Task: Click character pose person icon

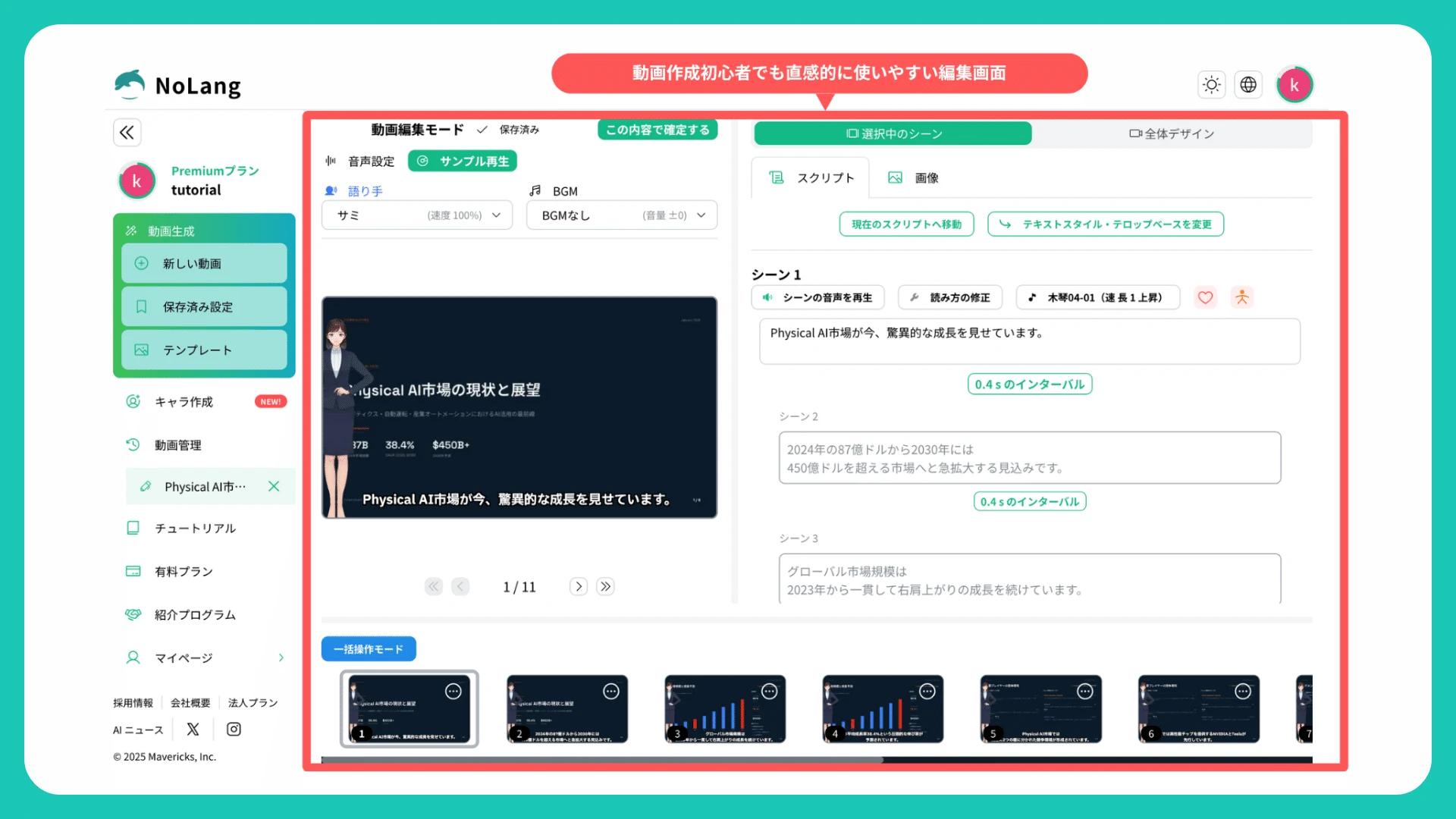Action: coord(1241,297)
